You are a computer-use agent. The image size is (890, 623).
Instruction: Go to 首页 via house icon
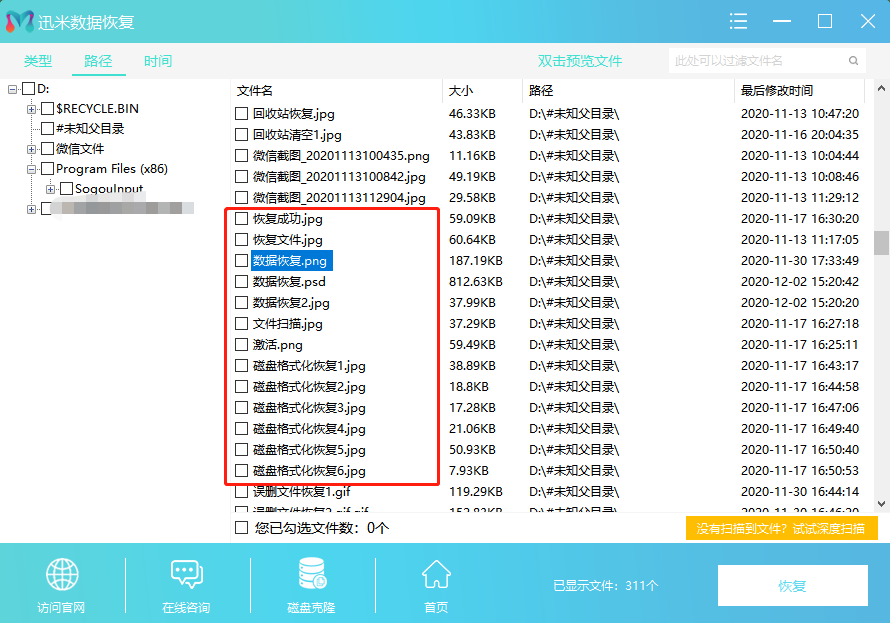[436, 575]
